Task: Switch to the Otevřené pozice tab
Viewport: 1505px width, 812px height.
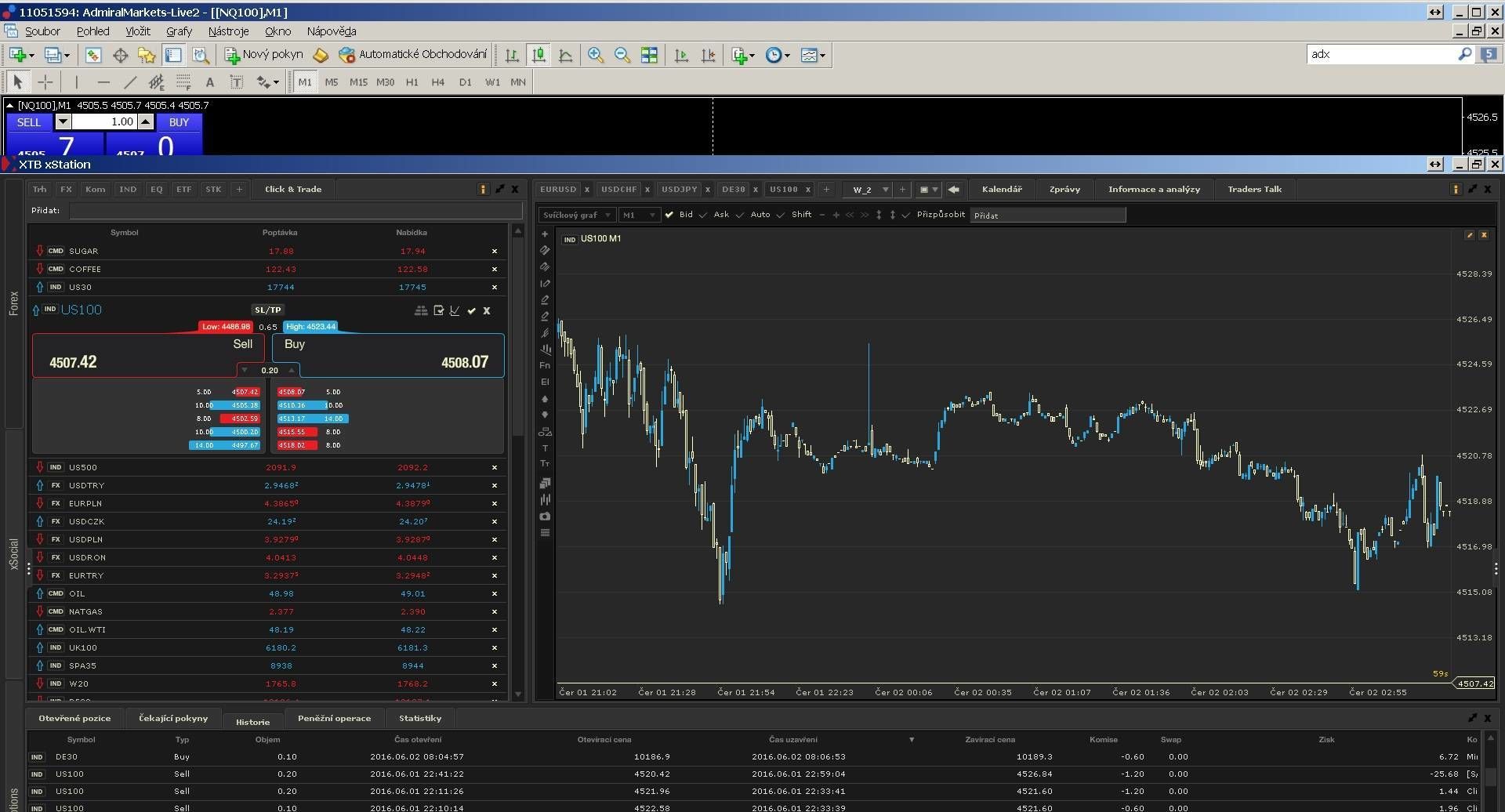Action: [x=74, y=718]
